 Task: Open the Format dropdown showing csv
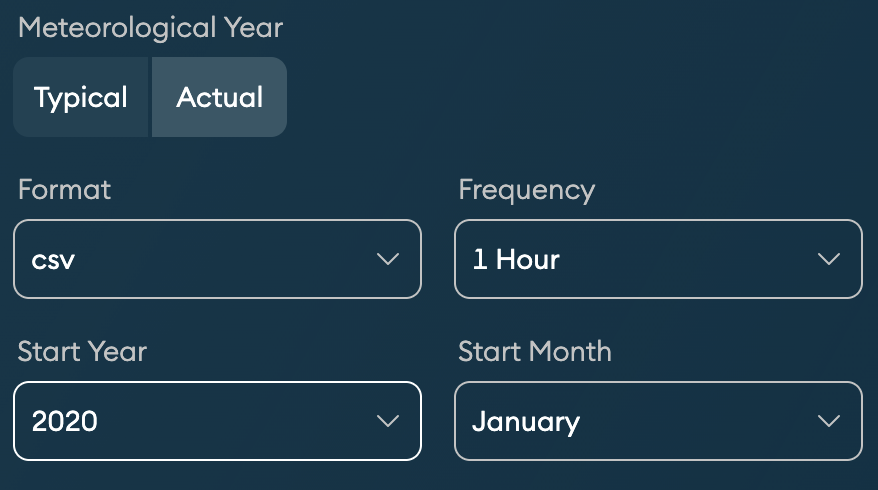217,259
